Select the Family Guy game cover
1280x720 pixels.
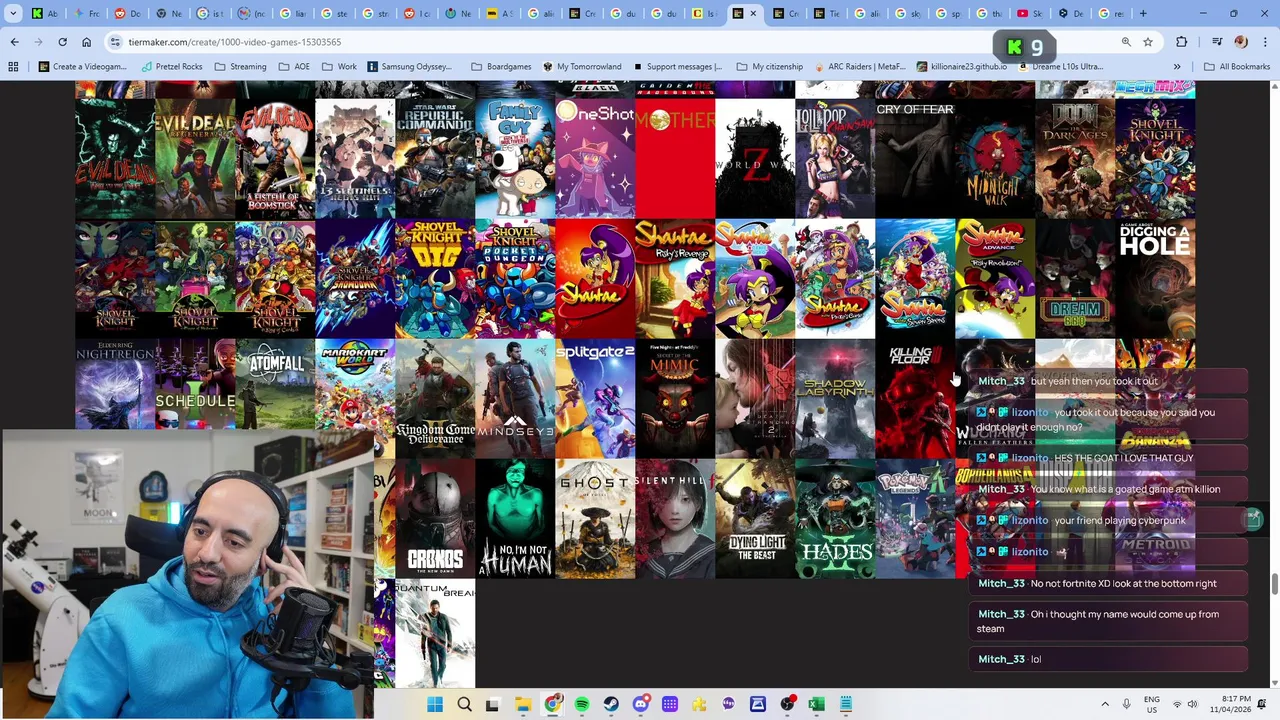515,158
